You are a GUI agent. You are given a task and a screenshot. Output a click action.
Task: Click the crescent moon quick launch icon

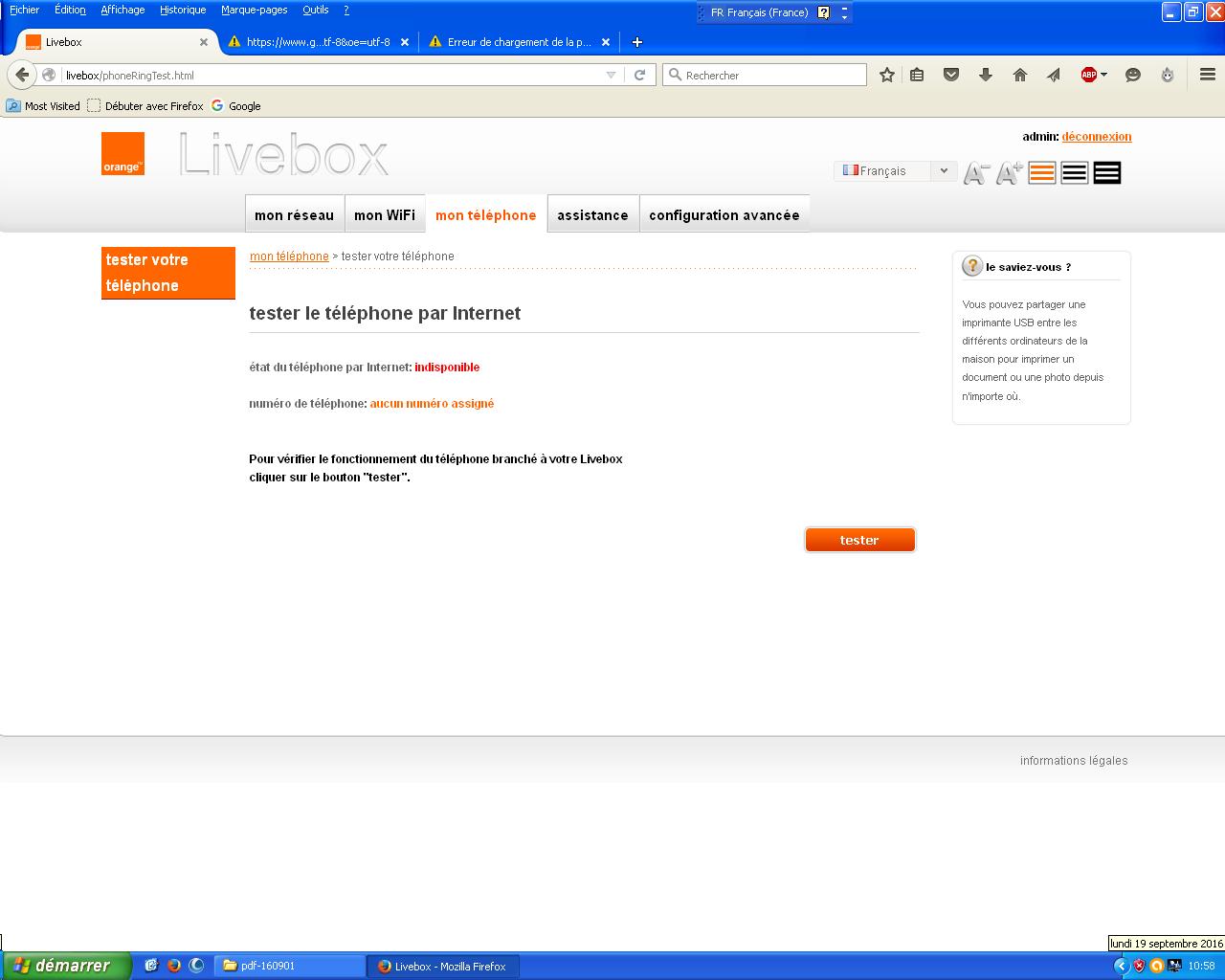click(x=197, y=966)
